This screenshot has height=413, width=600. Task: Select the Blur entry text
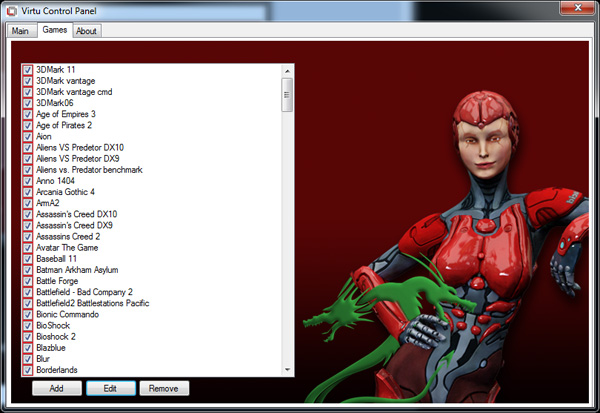pyautogui.click(x=43, y=359)
